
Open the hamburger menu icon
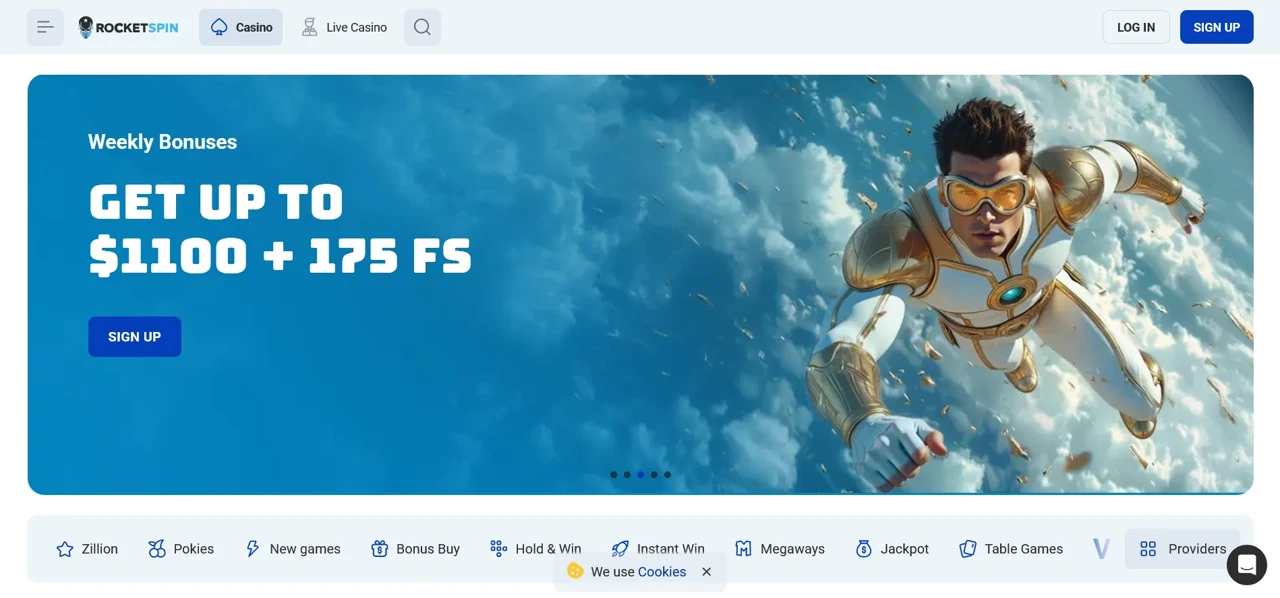45,27
